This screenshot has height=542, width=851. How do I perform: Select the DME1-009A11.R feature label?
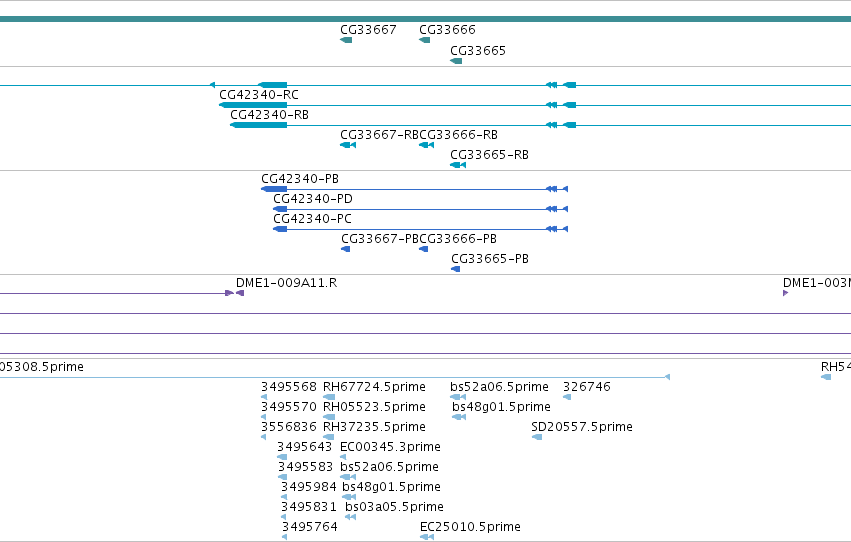286,283
